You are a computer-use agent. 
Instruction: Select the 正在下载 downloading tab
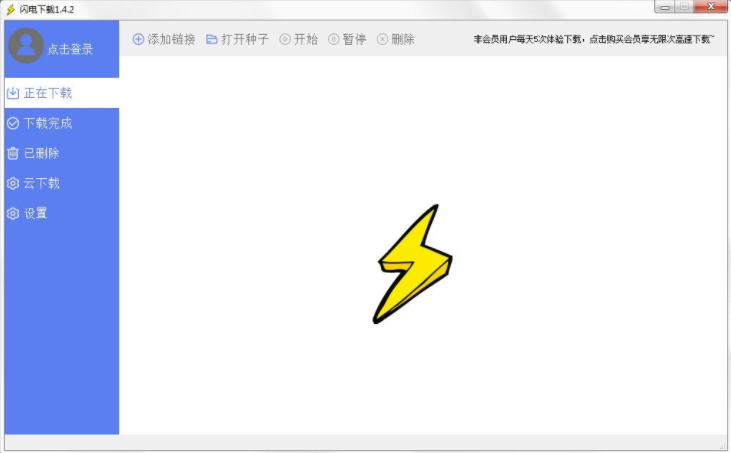click(47, 93)
